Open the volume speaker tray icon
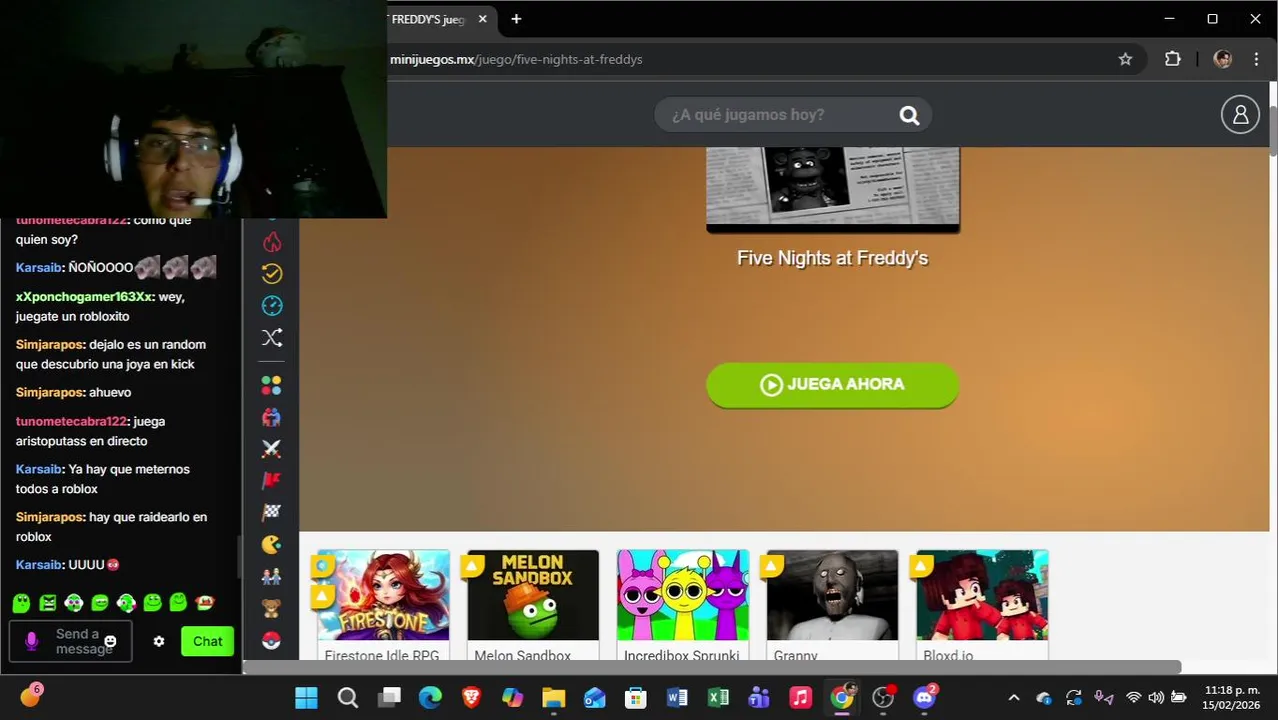Screen dimensions: 1278x720 tap(1156, 698)
